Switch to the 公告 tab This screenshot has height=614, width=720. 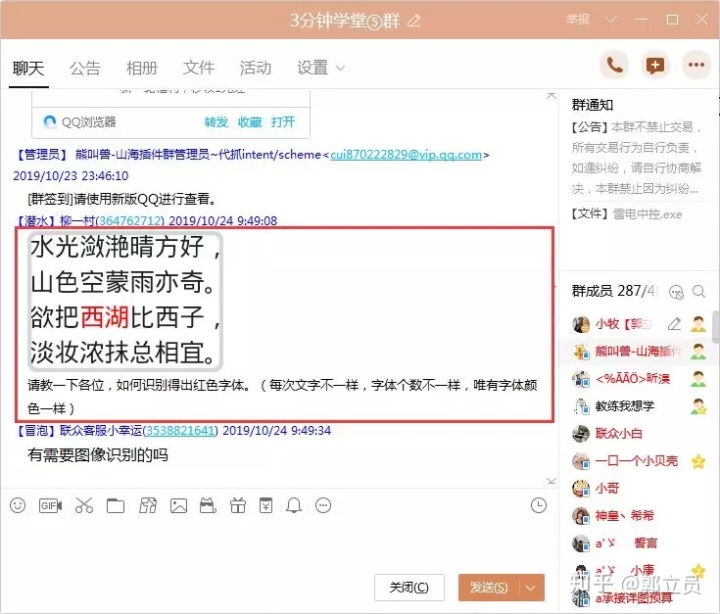pyautogui.click(x=85, y=68)
